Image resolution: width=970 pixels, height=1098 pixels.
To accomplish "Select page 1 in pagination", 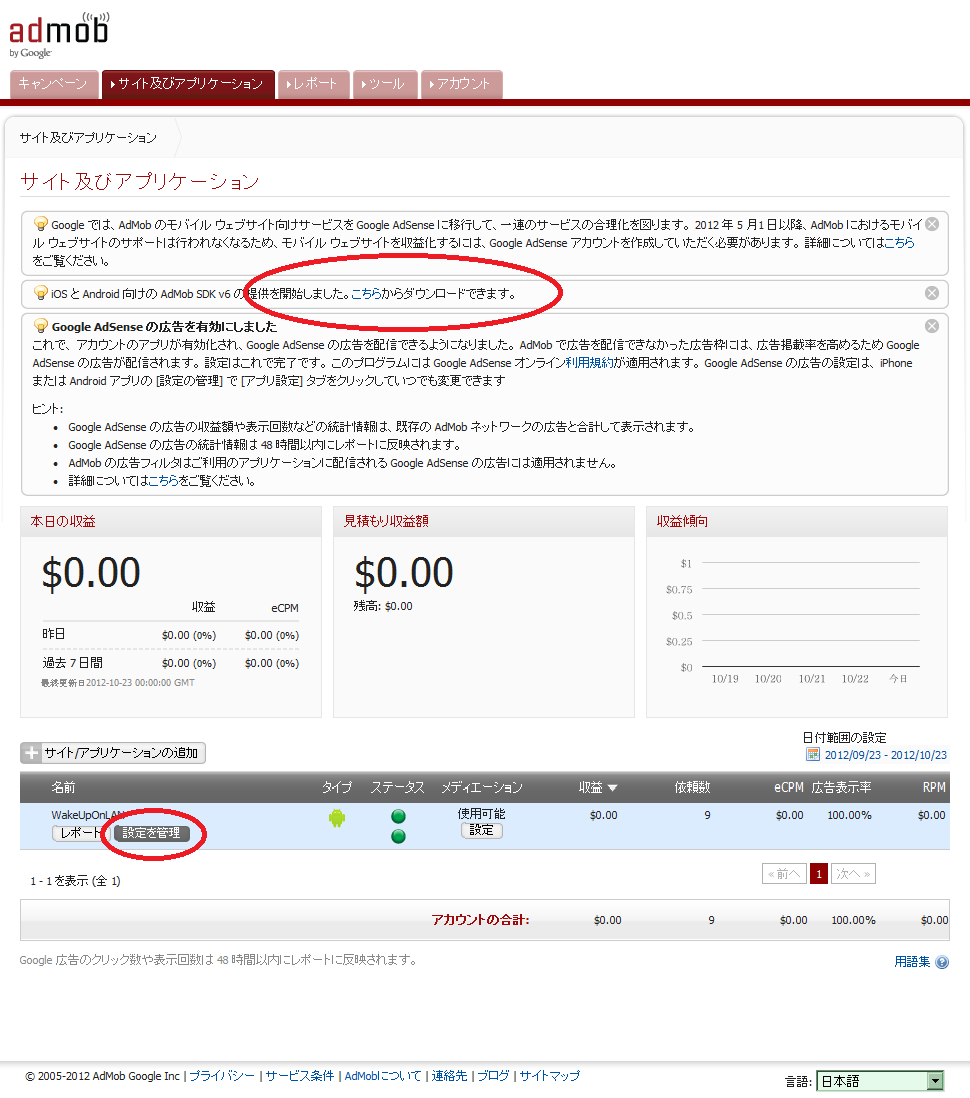I will point(819,874).
